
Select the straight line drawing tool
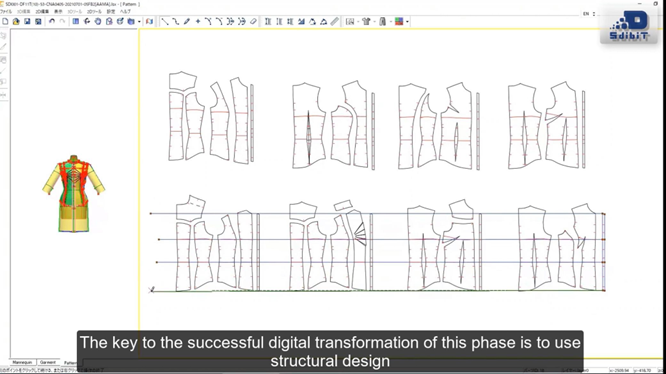tap(165, 21)
